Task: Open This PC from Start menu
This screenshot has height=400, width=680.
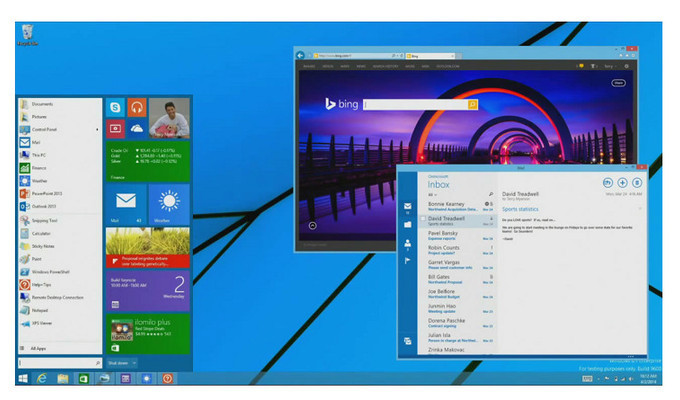Action: 60,155
